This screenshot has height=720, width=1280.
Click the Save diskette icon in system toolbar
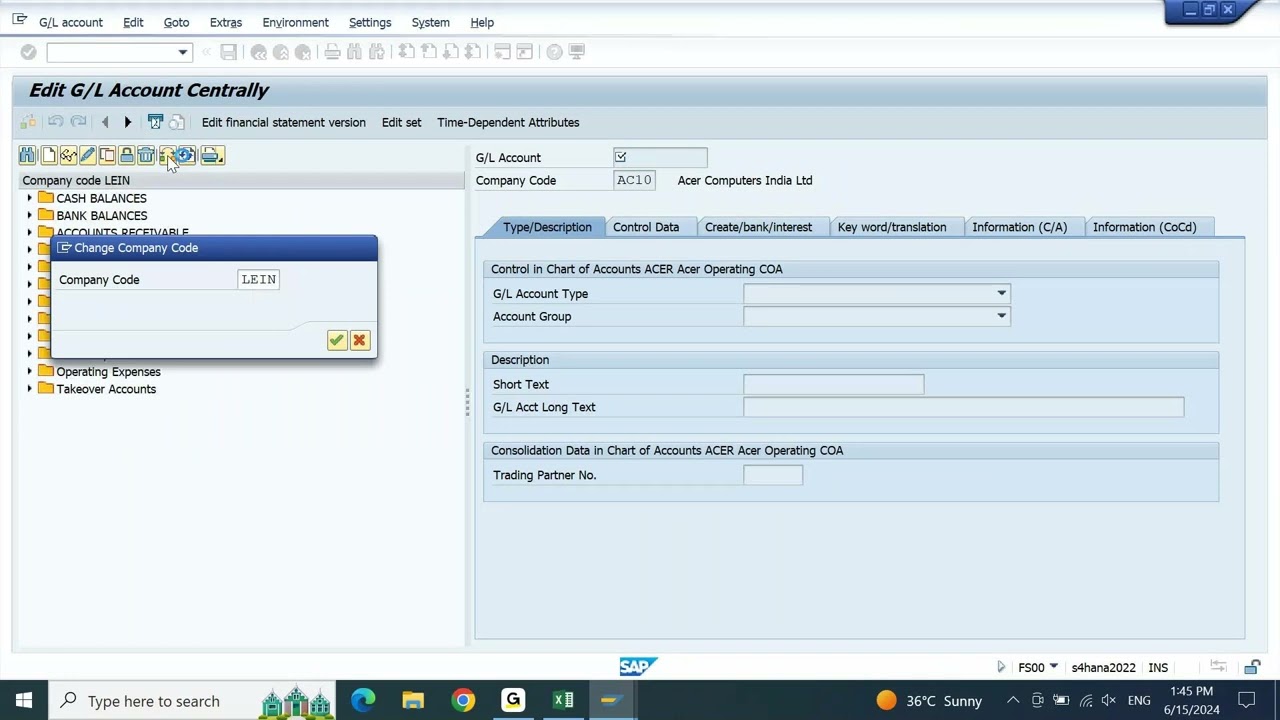228,52
